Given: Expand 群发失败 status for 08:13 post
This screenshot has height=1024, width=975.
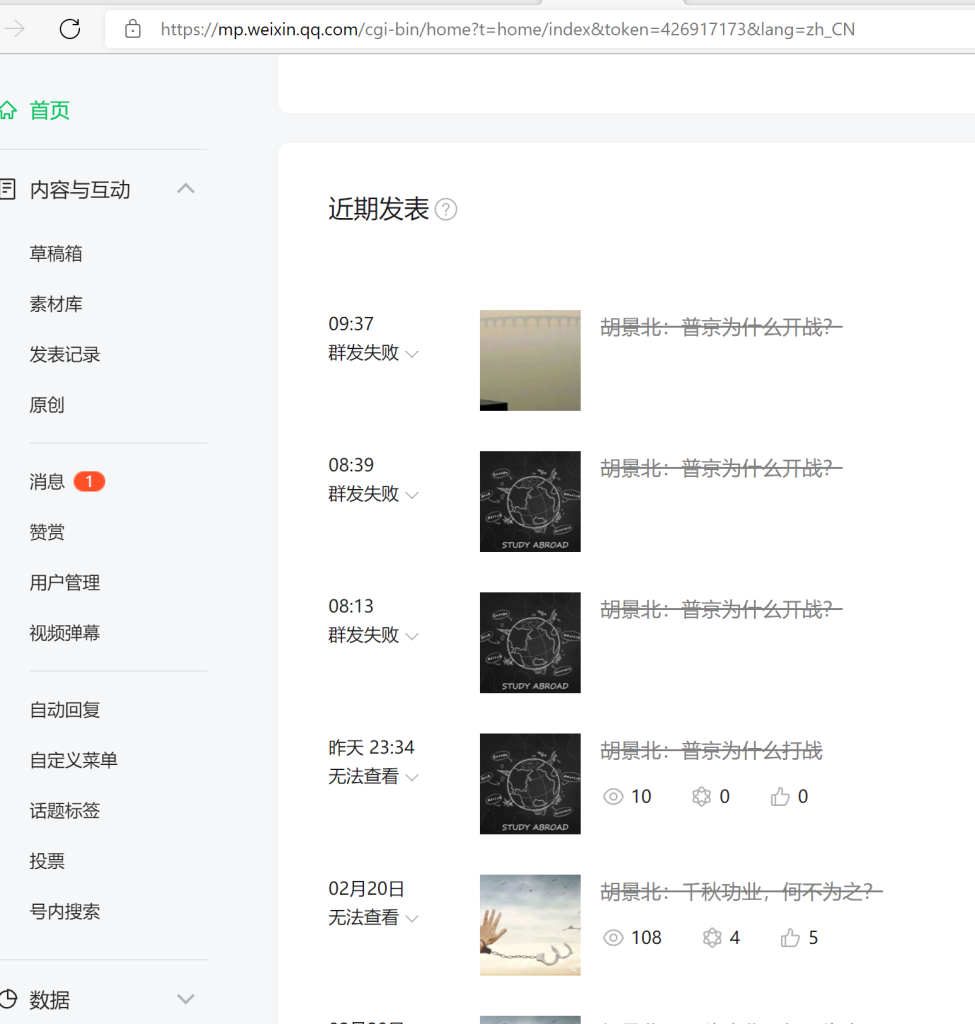Looking at the screenshot, I should [x=412, y=636].
